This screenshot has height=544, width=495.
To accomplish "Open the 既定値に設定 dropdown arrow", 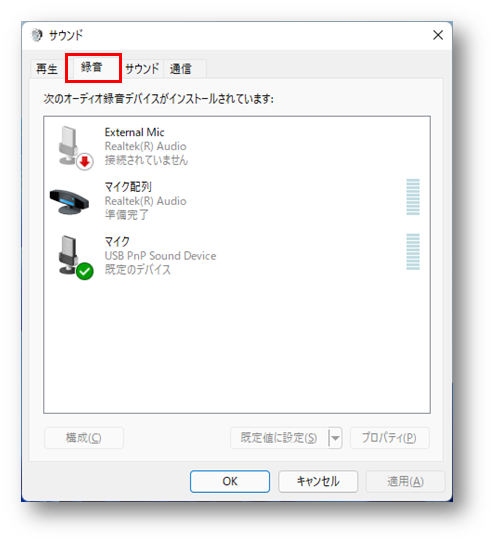I will 335,438.
